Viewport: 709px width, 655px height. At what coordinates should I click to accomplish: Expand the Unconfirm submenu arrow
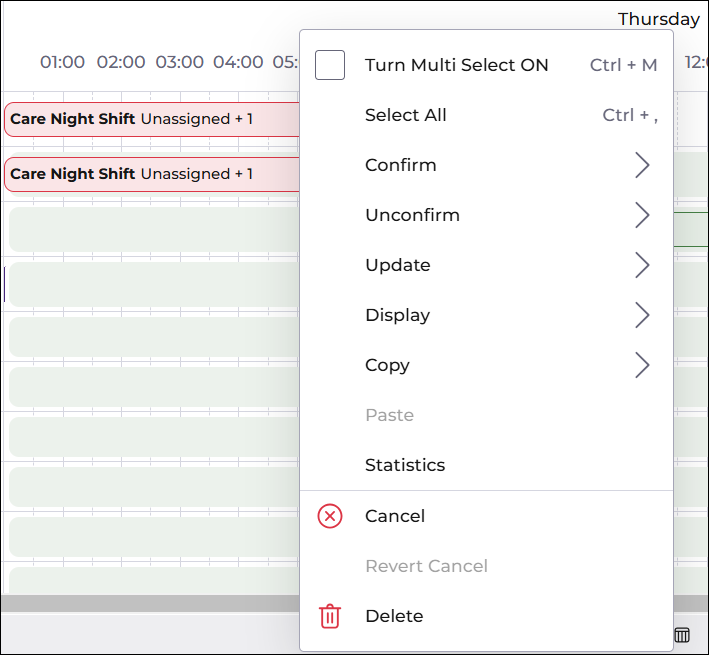[642, 215]
